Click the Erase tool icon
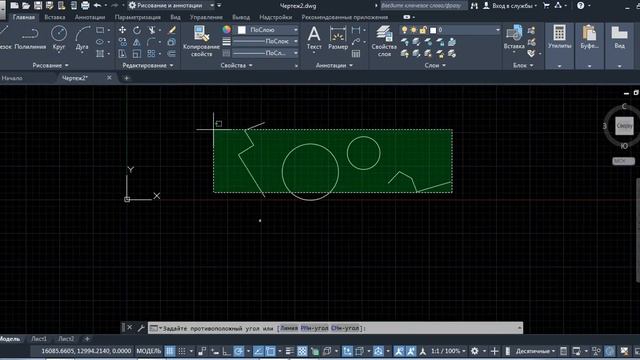The image size is (640, 360). pyautogui.click(x=172, y=30)
